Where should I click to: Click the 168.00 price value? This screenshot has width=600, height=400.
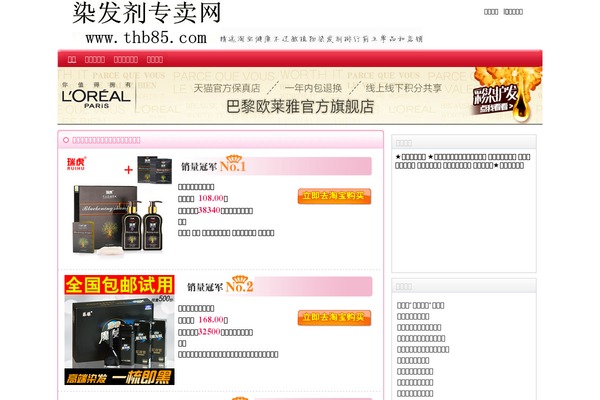pyautogui.click(x=211, y=320)
